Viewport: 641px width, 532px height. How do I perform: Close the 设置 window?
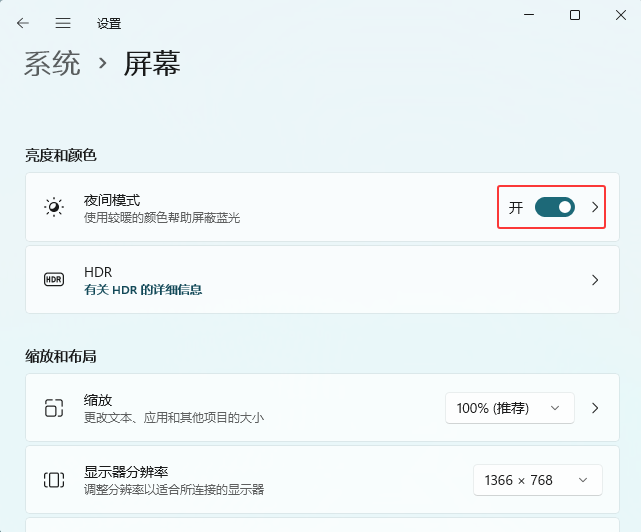point(620,15)
